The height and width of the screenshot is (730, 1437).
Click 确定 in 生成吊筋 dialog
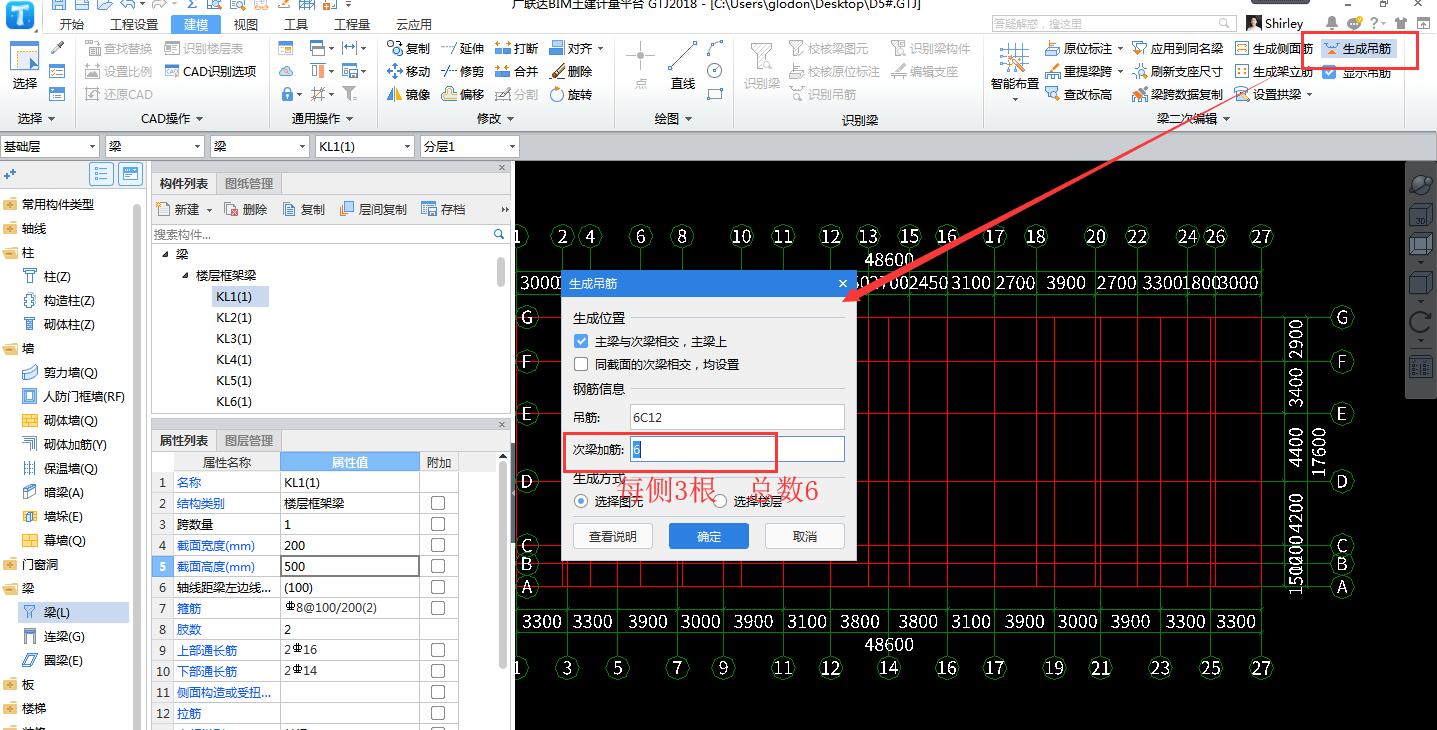pos(709,536)
